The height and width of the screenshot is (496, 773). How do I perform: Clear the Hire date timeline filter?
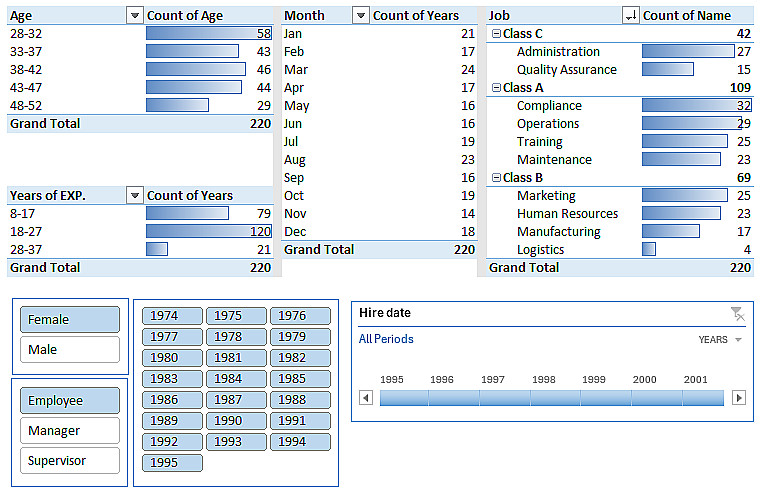738,314
